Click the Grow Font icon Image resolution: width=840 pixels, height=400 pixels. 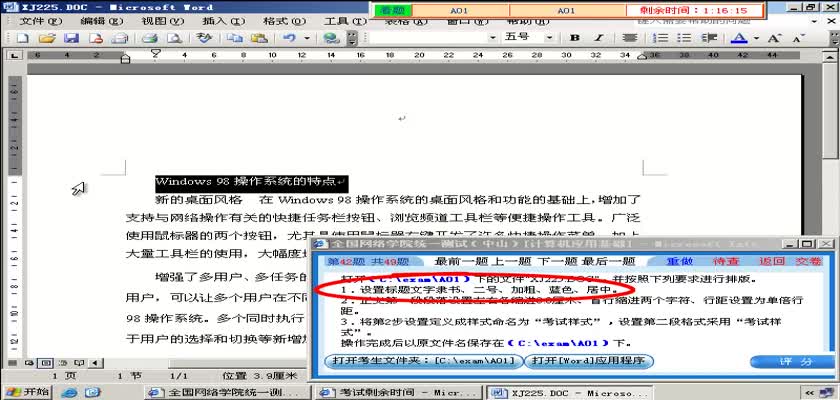click(773, 38)
